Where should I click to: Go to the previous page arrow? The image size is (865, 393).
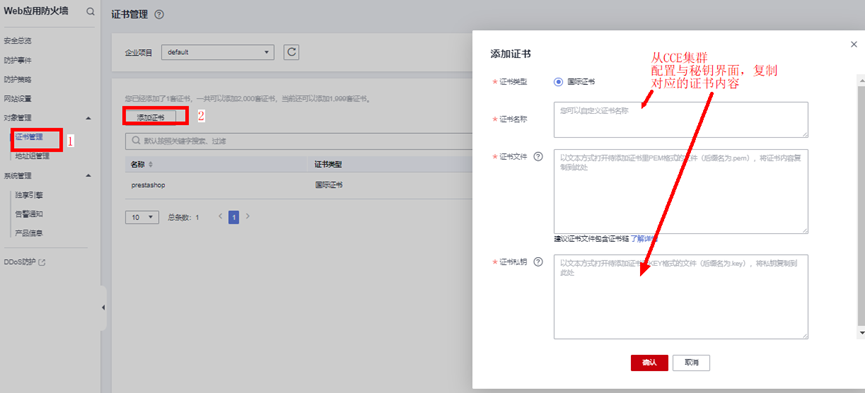tap(220, 216)
